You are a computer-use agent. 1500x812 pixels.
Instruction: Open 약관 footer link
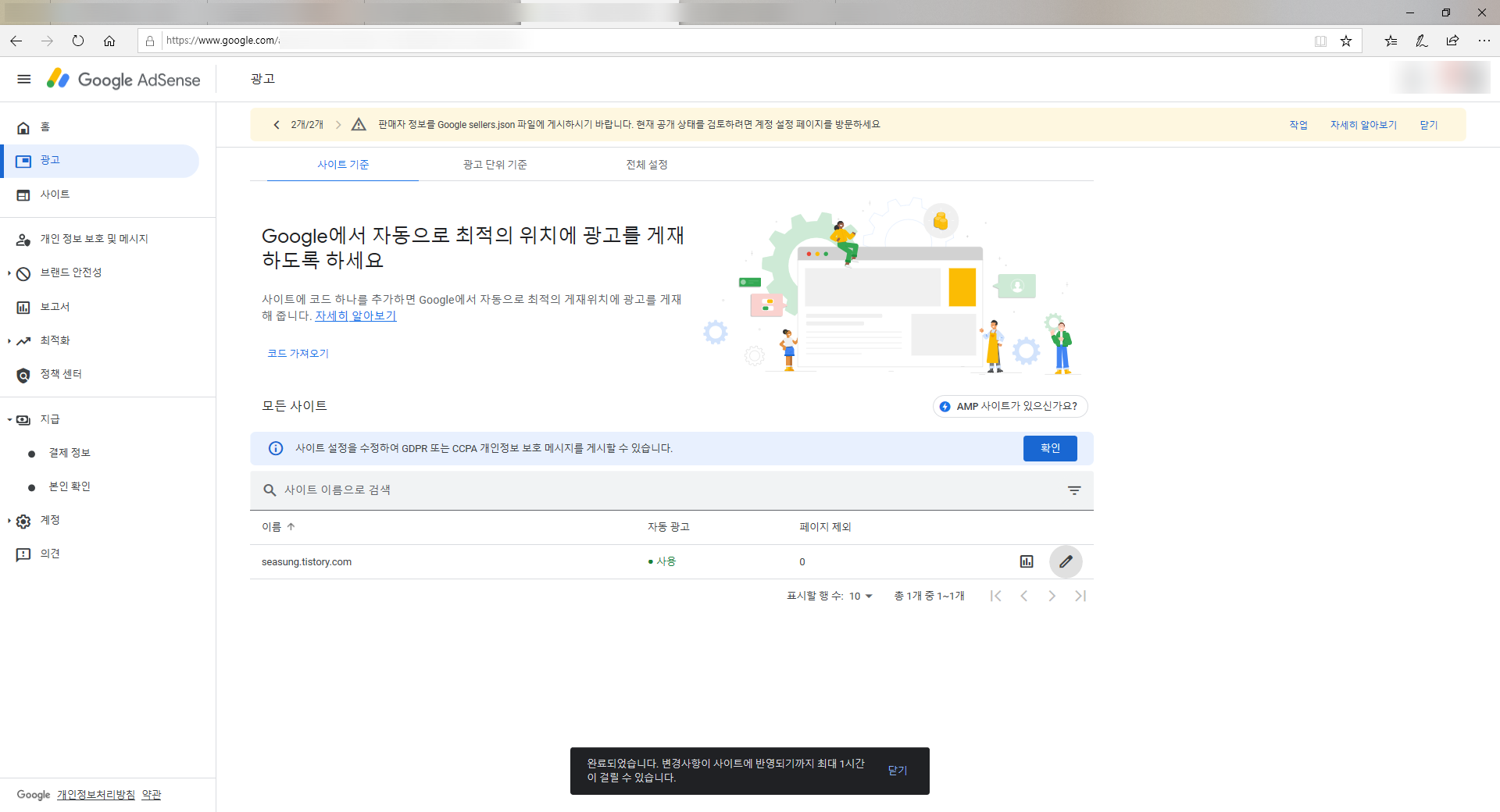(152, 795)
